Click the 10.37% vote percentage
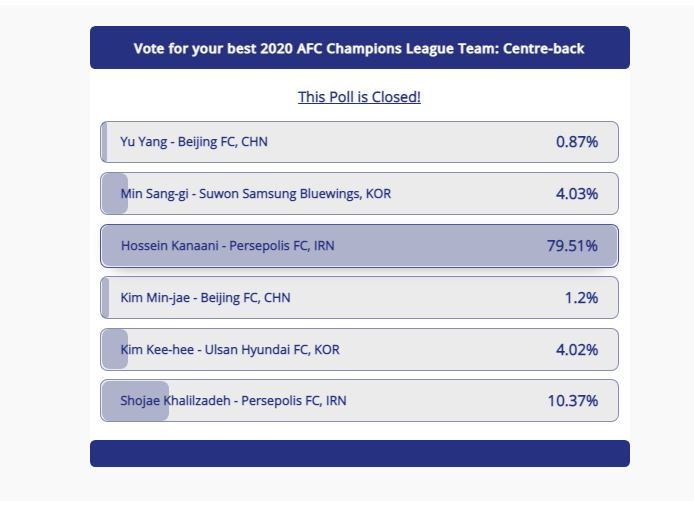Image resolution: width=694 pixels, height=513 pixels. (x=572, y=401)
